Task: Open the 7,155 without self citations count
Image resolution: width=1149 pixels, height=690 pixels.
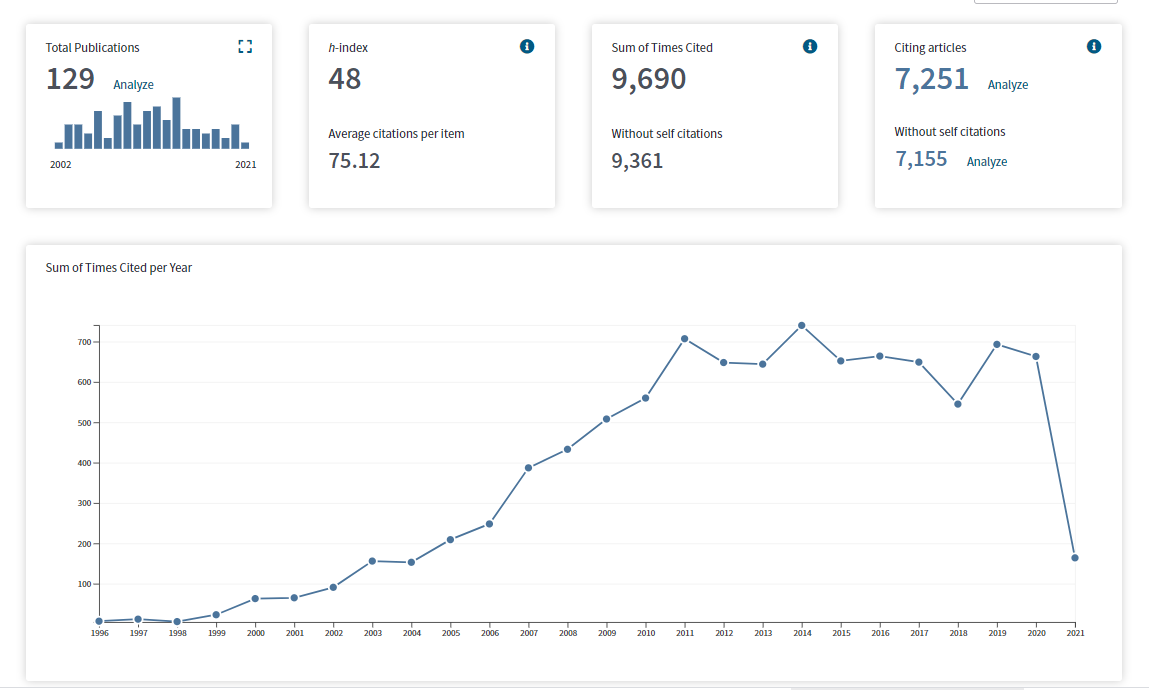Action: 920,159
